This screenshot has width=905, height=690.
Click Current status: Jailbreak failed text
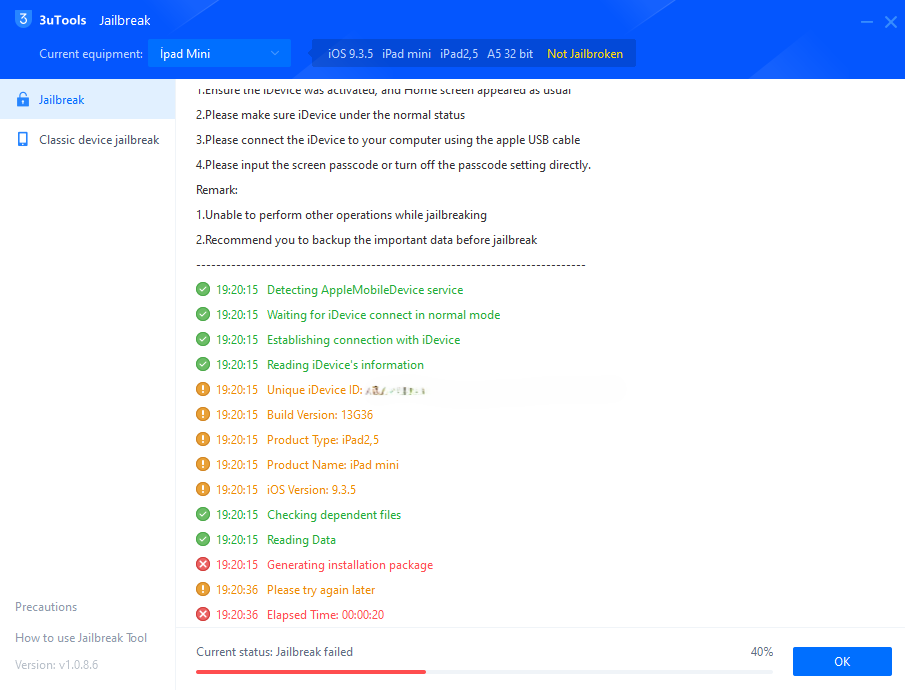[x=274, y=652]
